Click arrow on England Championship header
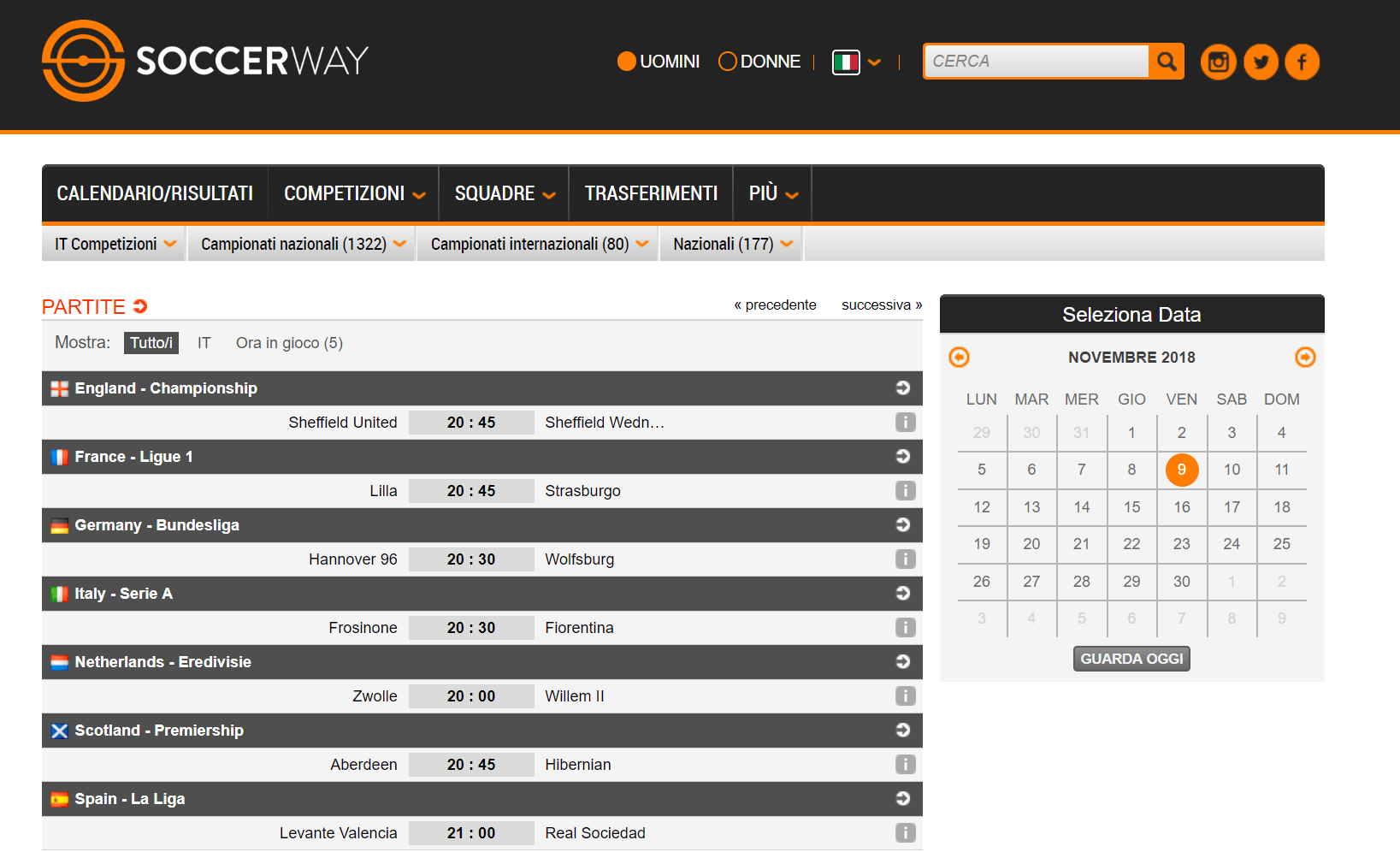 [x=903, y=388]
